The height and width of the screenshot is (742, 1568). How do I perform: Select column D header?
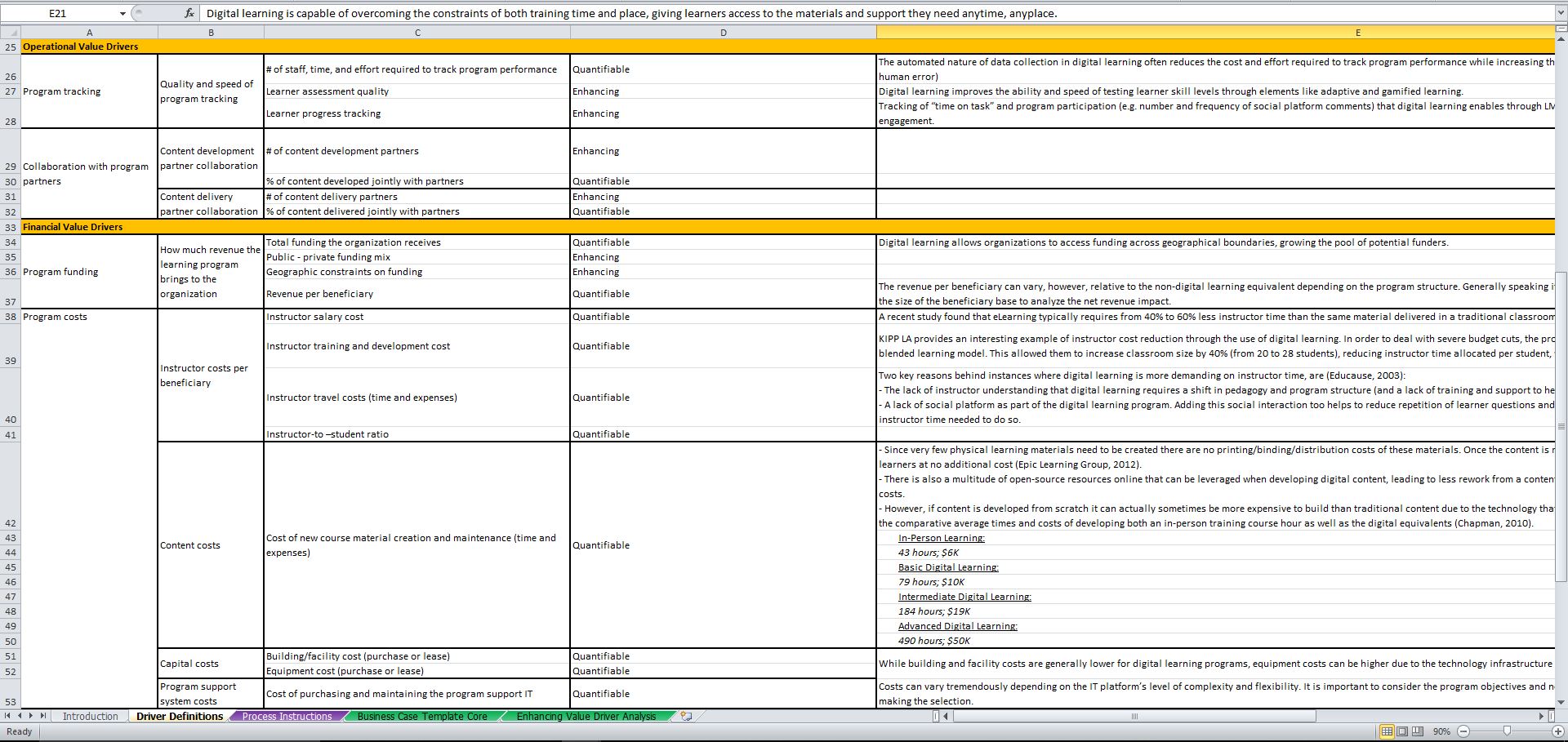(x=723, y=33)
